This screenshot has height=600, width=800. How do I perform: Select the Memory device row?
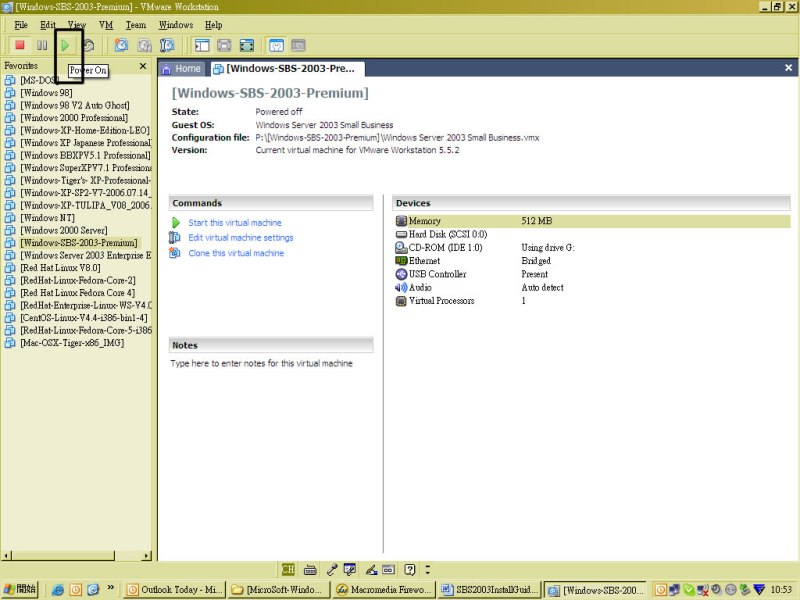(592, 221)
